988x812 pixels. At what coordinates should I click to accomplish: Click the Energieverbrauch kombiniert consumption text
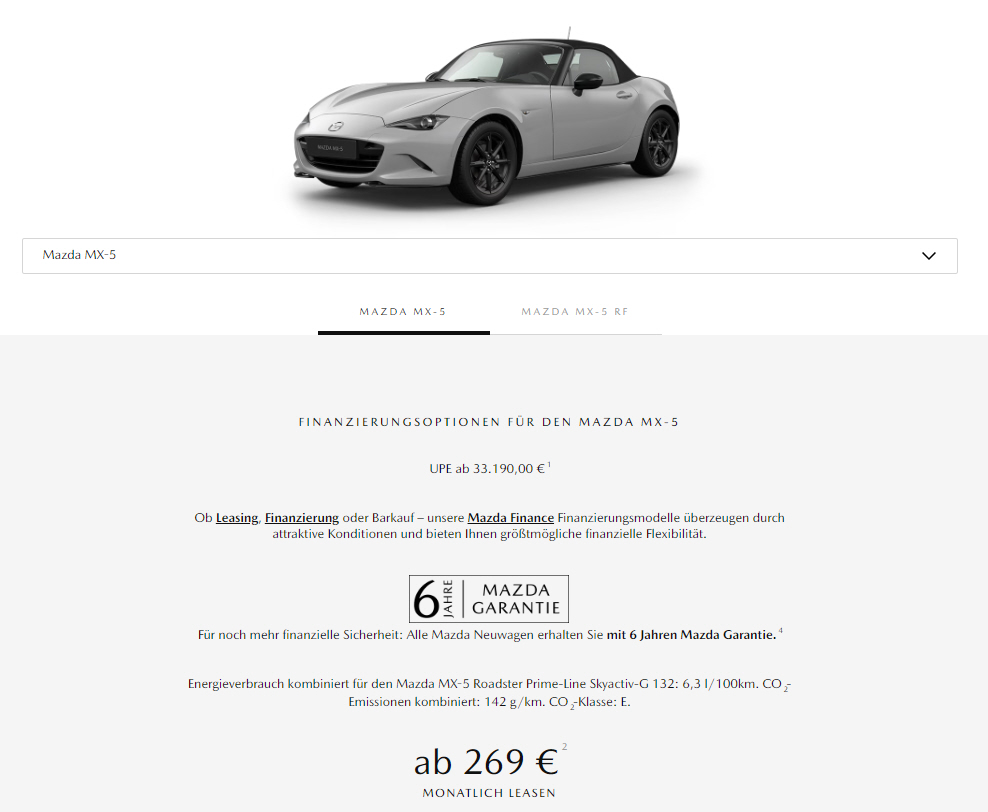(489, 693)
